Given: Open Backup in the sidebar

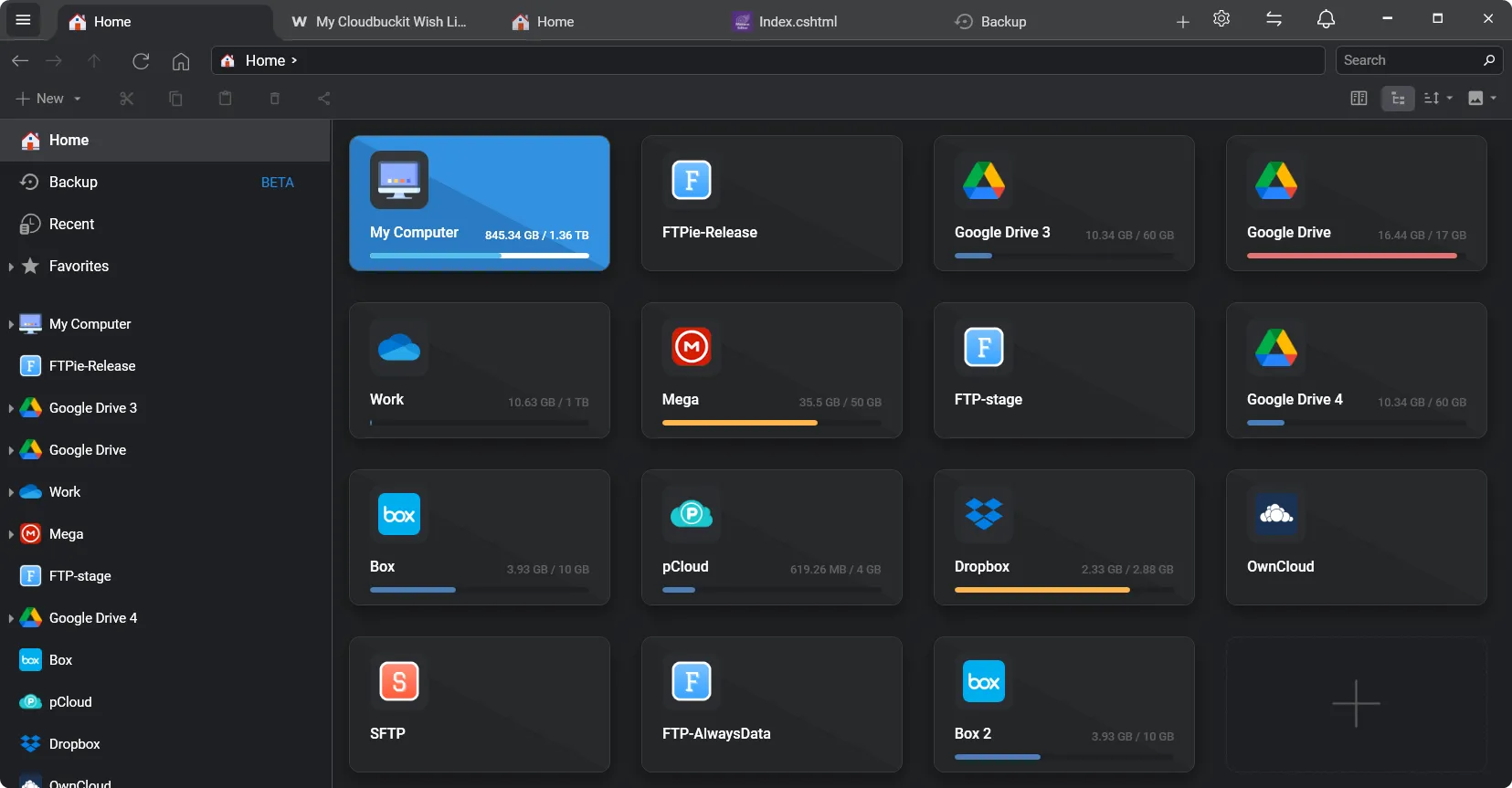Looking at the screenshot, I should tap(164, 183).
